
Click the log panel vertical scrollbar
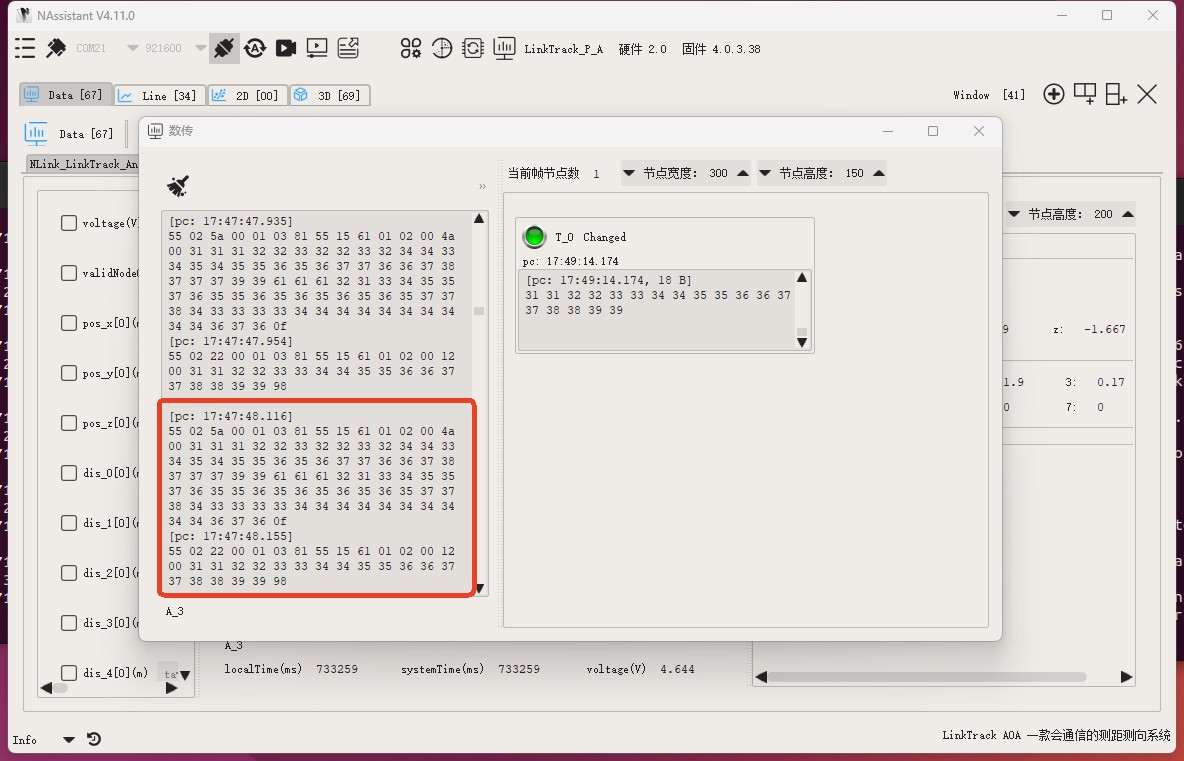pos(479,400)
